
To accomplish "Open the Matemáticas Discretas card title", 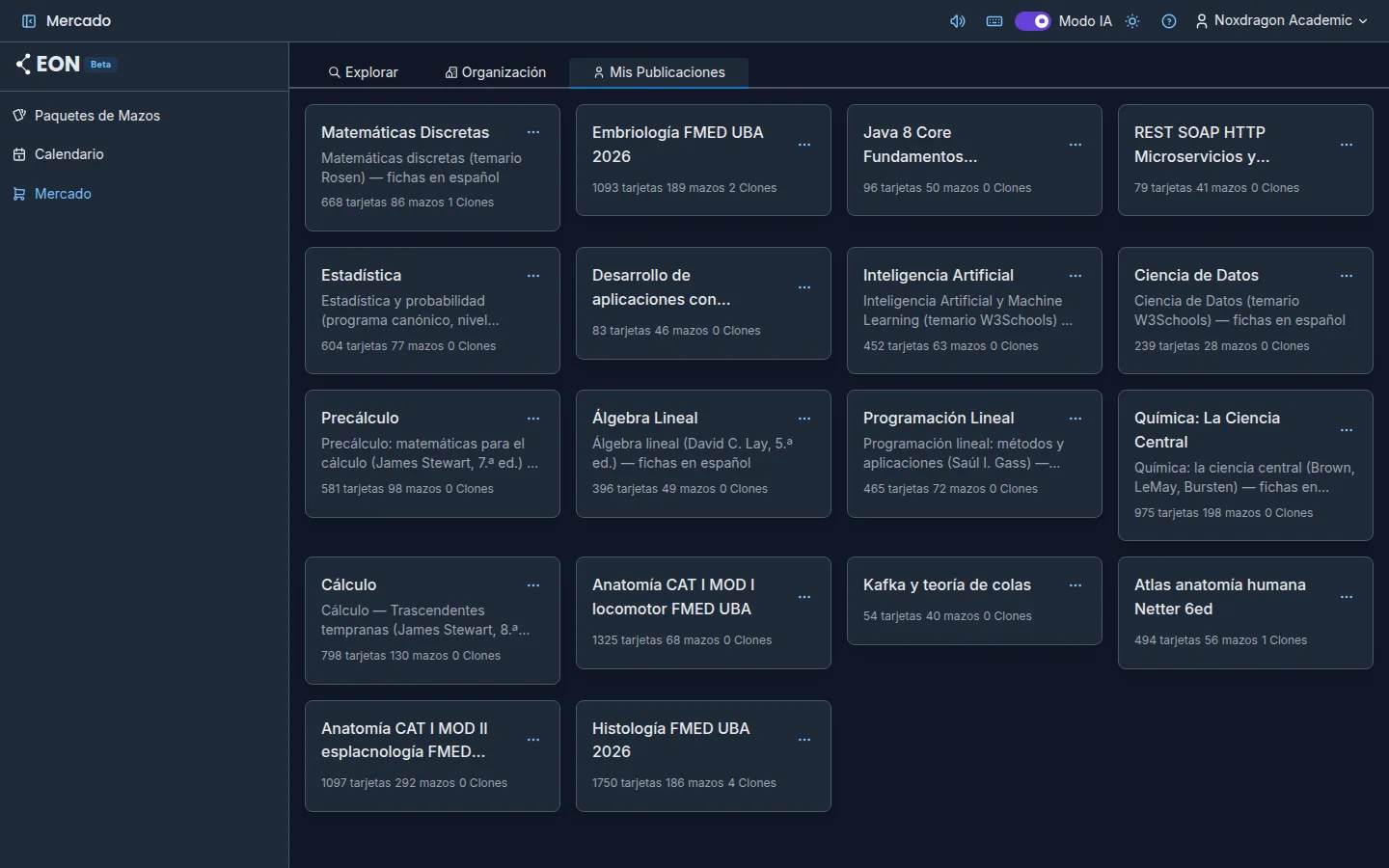I will click(x=405, y=133).
